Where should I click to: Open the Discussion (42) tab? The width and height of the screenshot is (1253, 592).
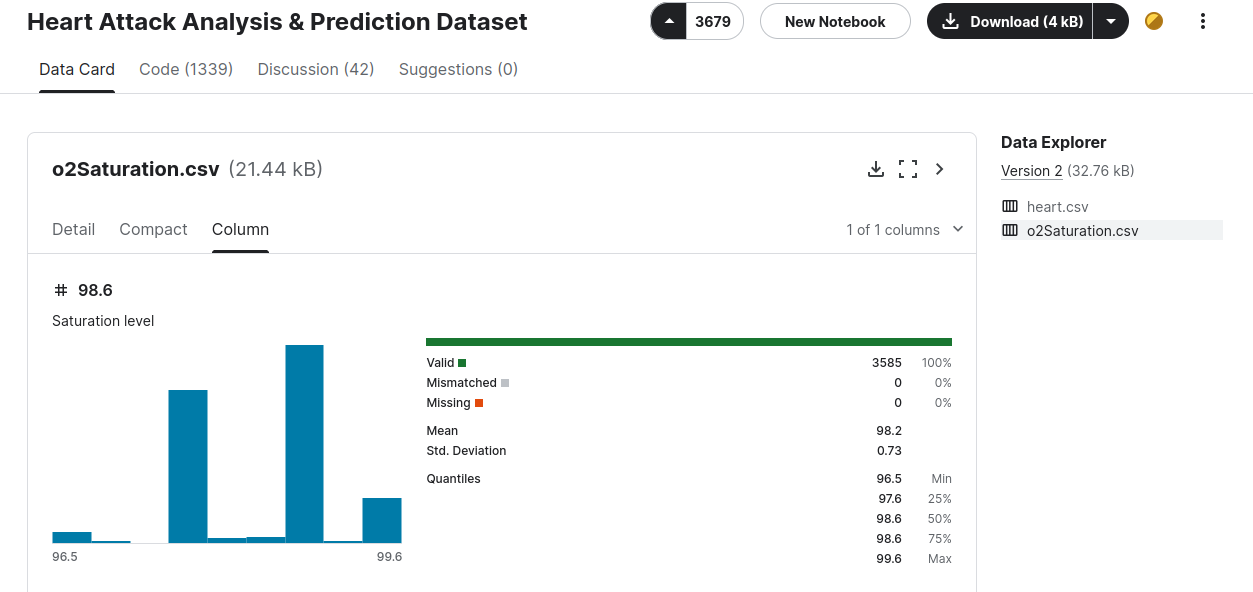tap(316, 69)
